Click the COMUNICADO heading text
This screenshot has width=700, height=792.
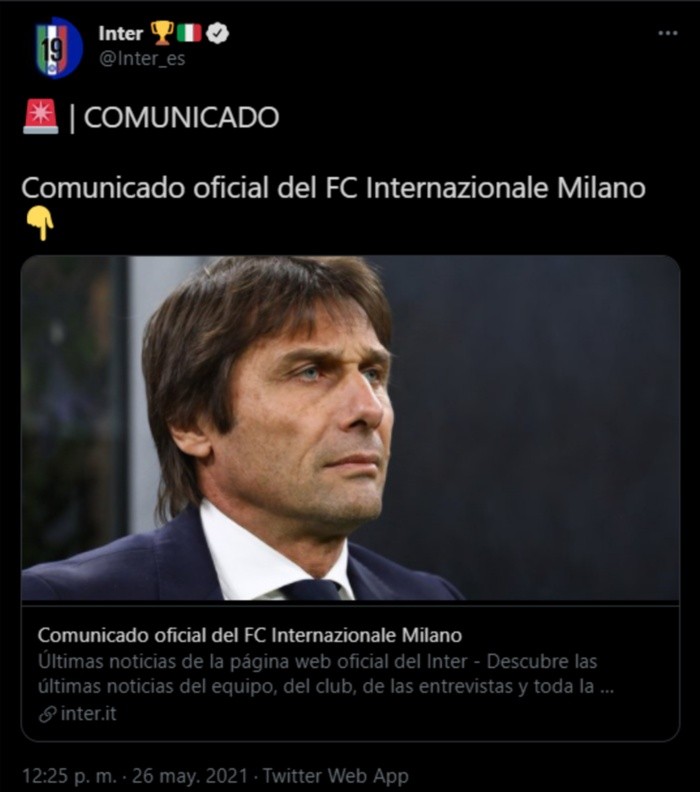pos(181,117)
